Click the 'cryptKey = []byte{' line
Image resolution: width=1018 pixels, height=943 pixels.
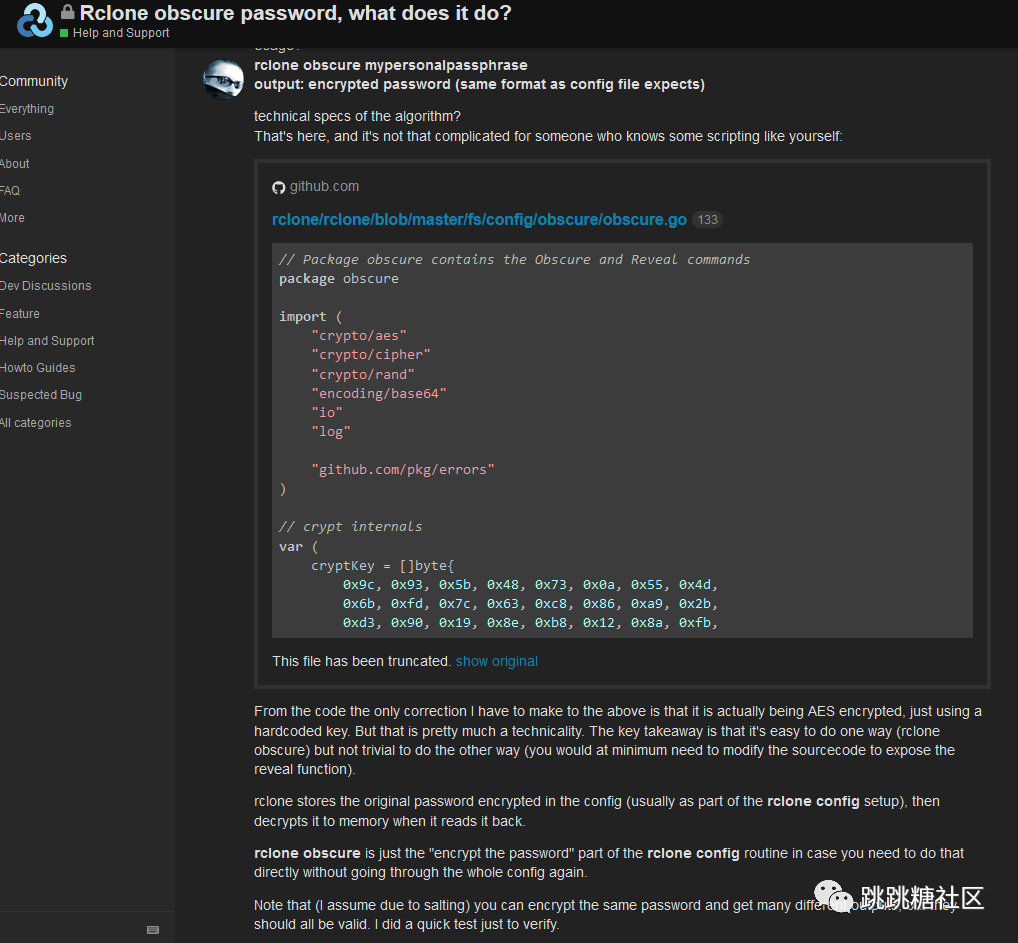click(382, 566)
